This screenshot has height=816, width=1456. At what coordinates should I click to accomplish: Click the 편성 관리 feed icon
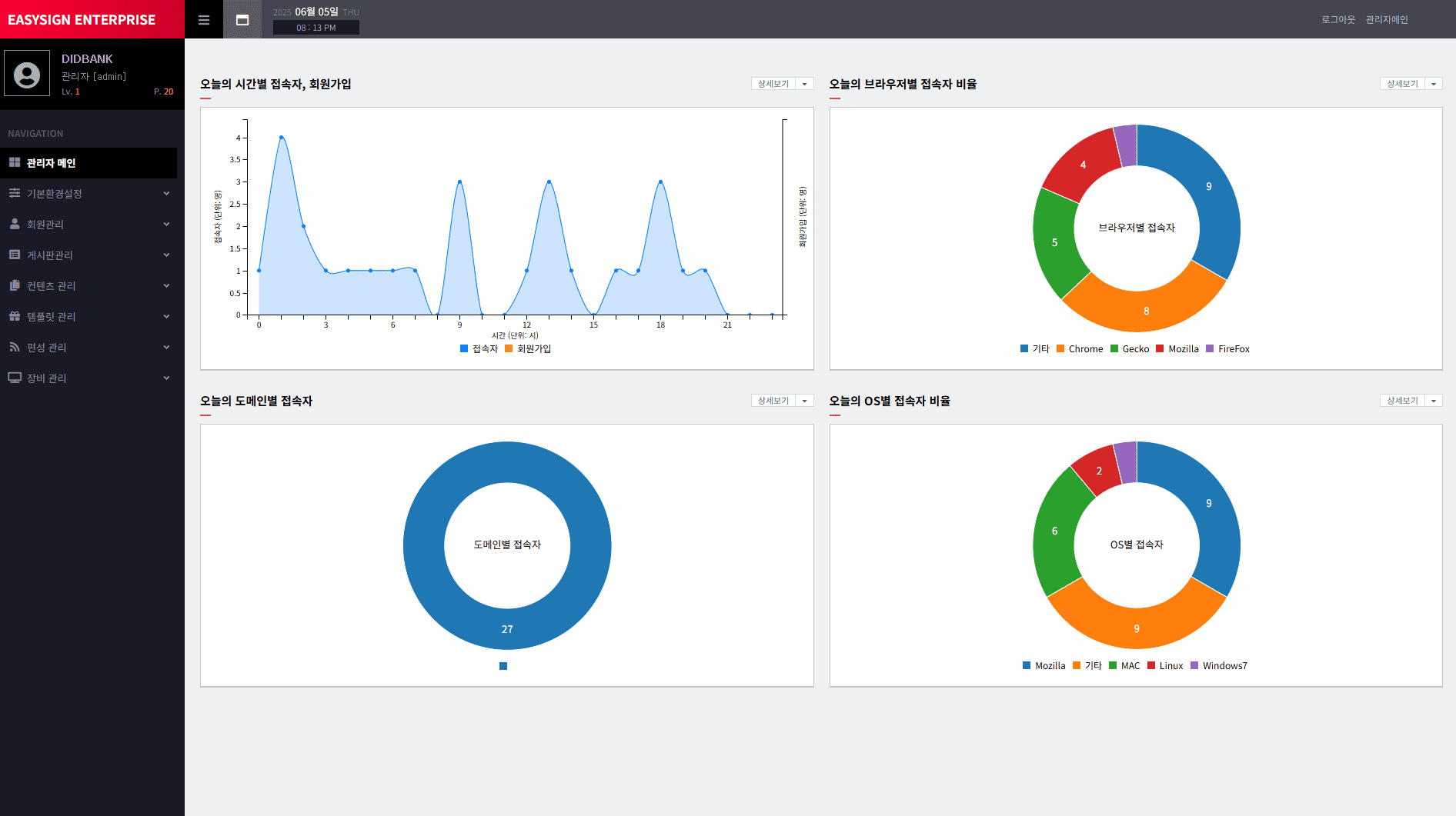click(15, 347)
